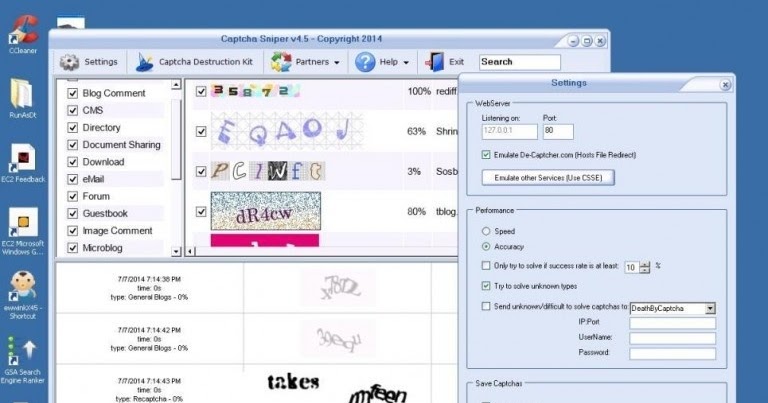Image resolution: width=768 pixels, height=403 pixels.
Task: Select the Accuracy performance option
Action: click(486, 246)
